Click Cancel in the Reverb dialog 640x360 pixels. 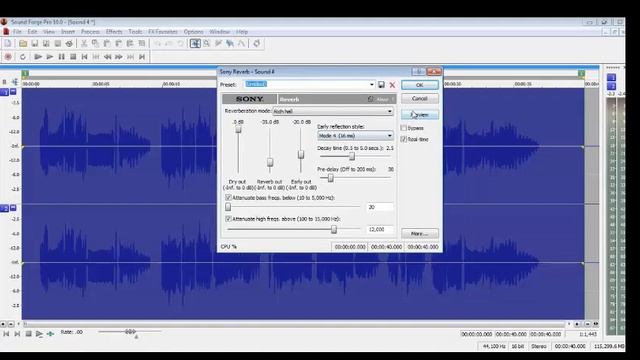420,98
